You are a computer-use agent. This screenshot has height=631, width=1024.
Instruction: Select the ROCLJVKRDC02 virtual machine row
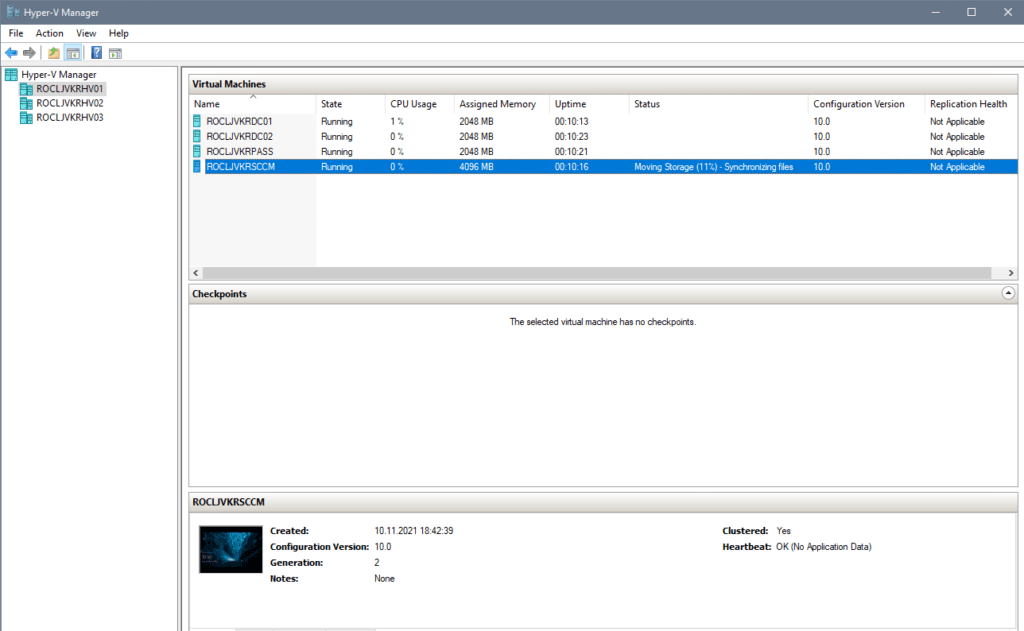point(603,136)
